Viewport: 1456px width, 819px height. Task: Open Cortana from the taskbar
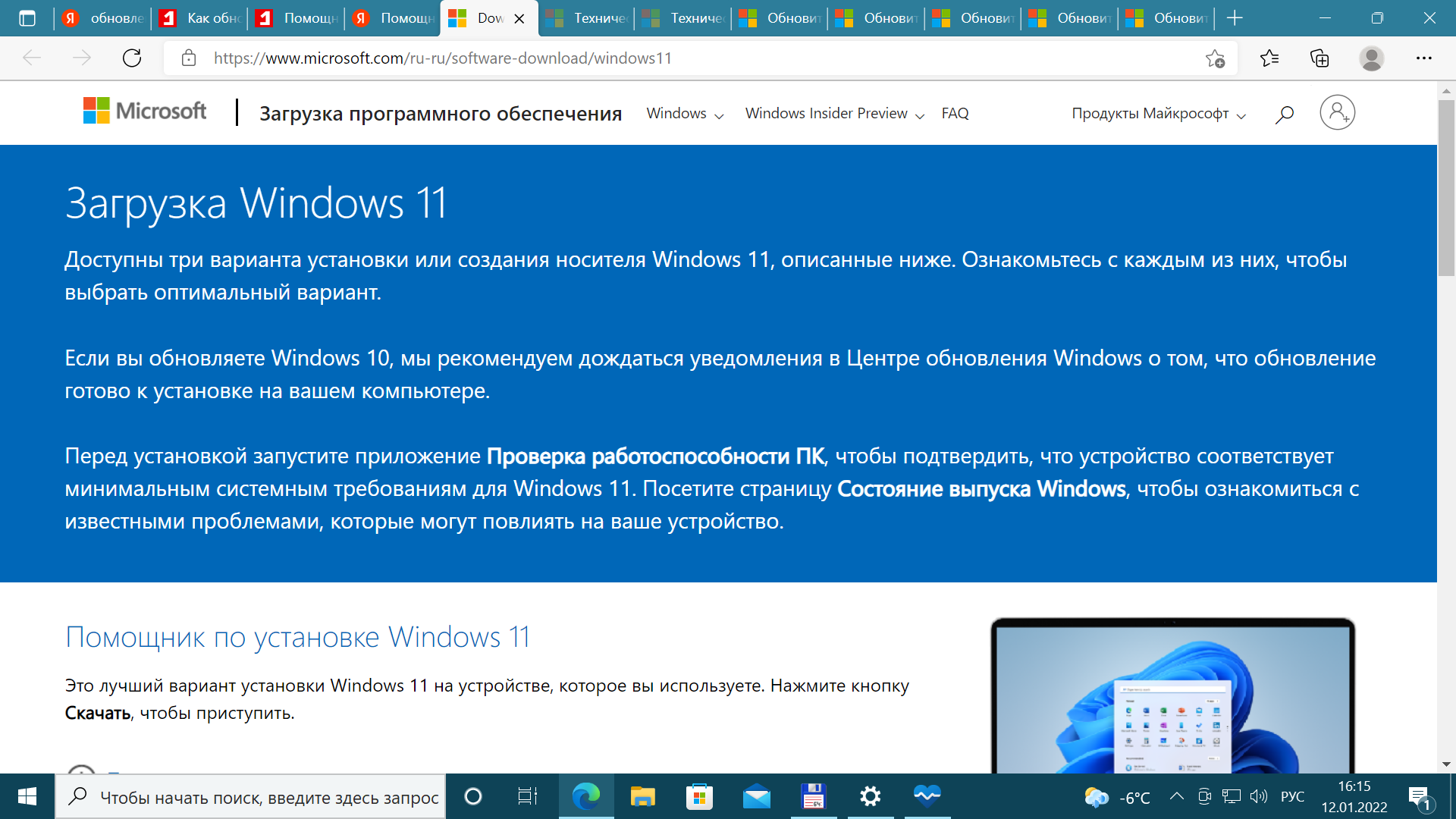pyautogui.click(x=472, y=796)
